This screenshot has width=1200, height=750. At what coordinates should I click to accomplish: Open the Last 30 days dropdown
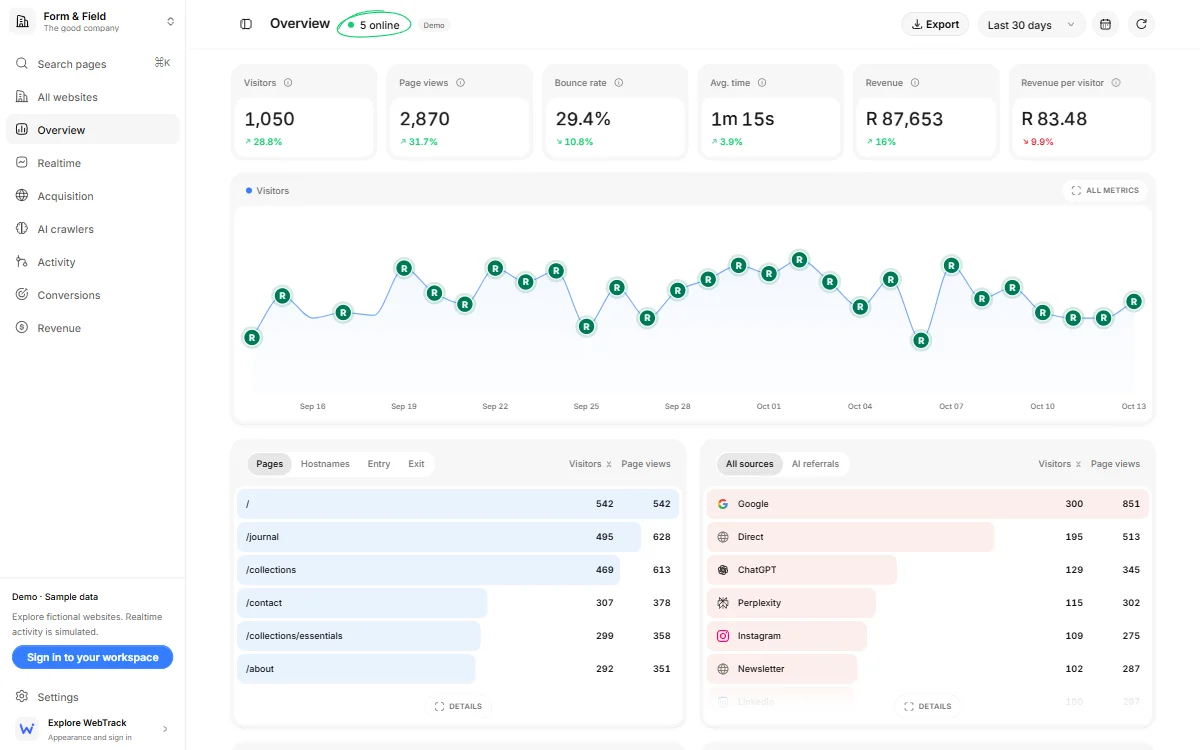coord(1031,24)
